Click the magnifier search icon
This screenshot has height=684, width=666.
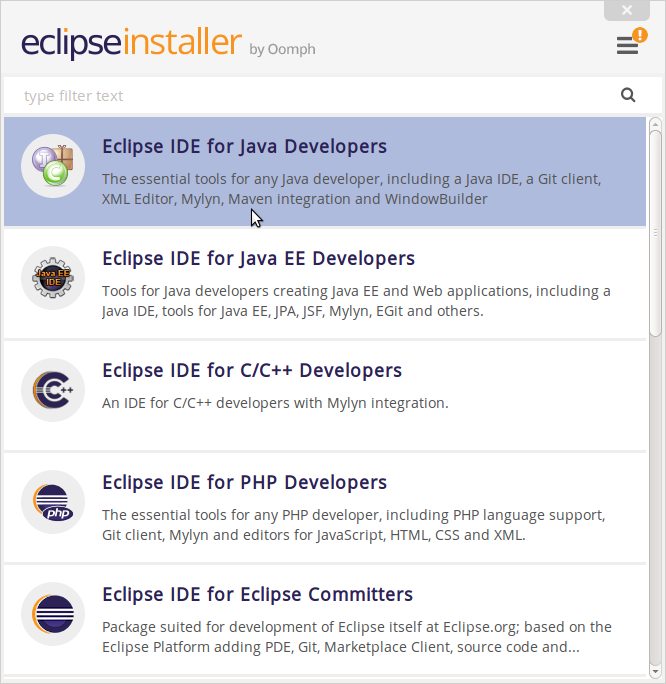tap(628, 95)
